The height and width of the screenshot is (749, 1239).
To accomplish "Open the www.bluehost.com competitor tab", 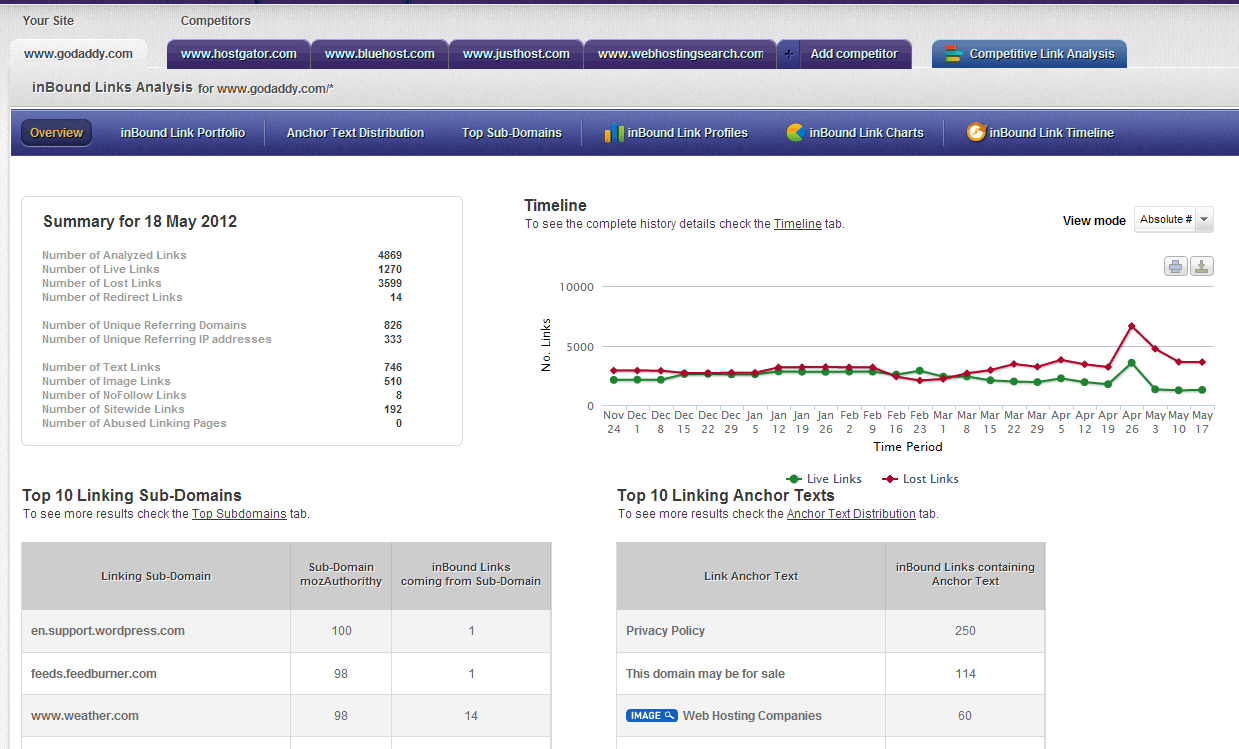I will point(380,54).
